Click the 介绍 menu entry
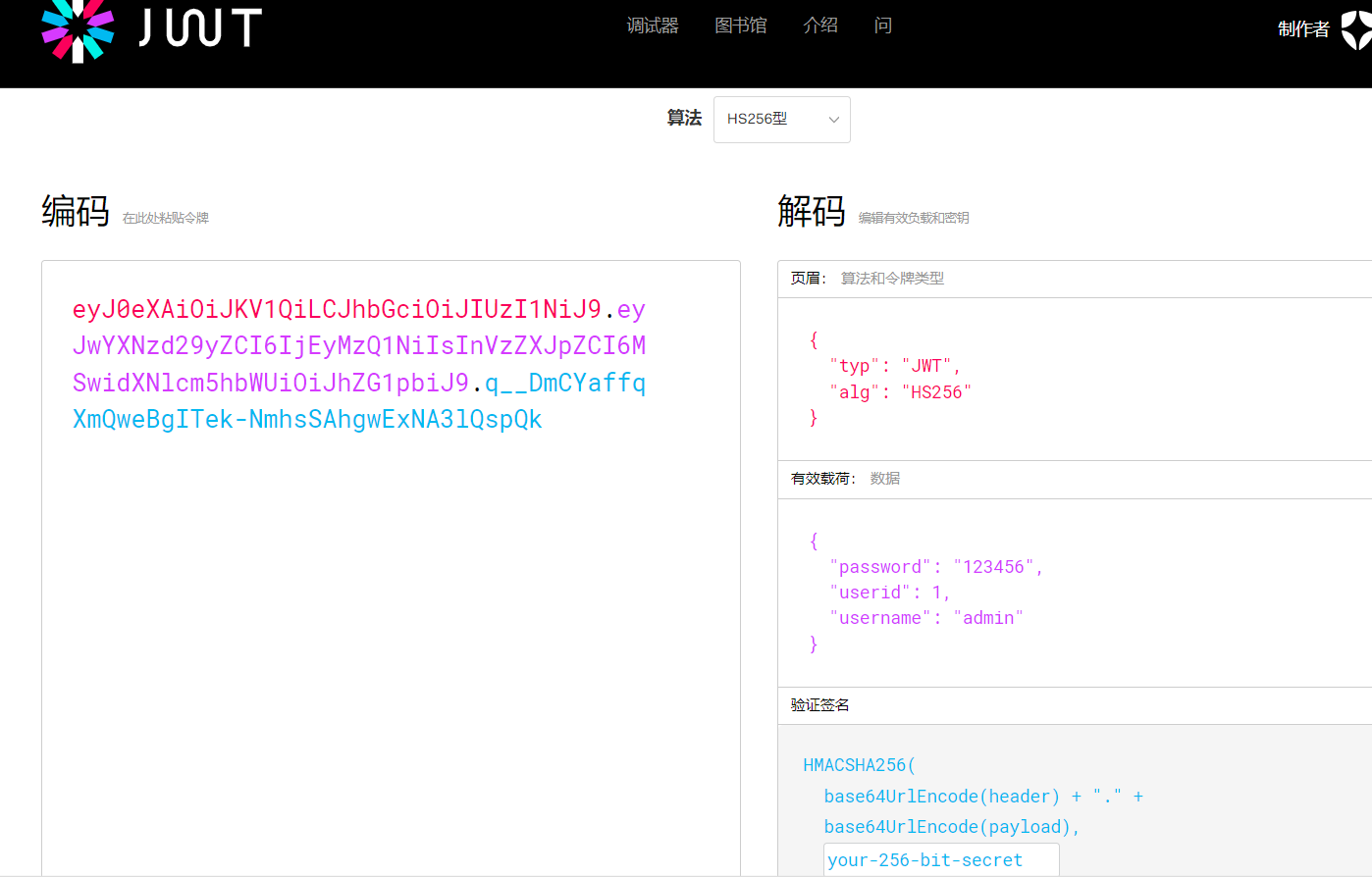This screenshot has height=877, width=1372. click(x=821, y=25)
